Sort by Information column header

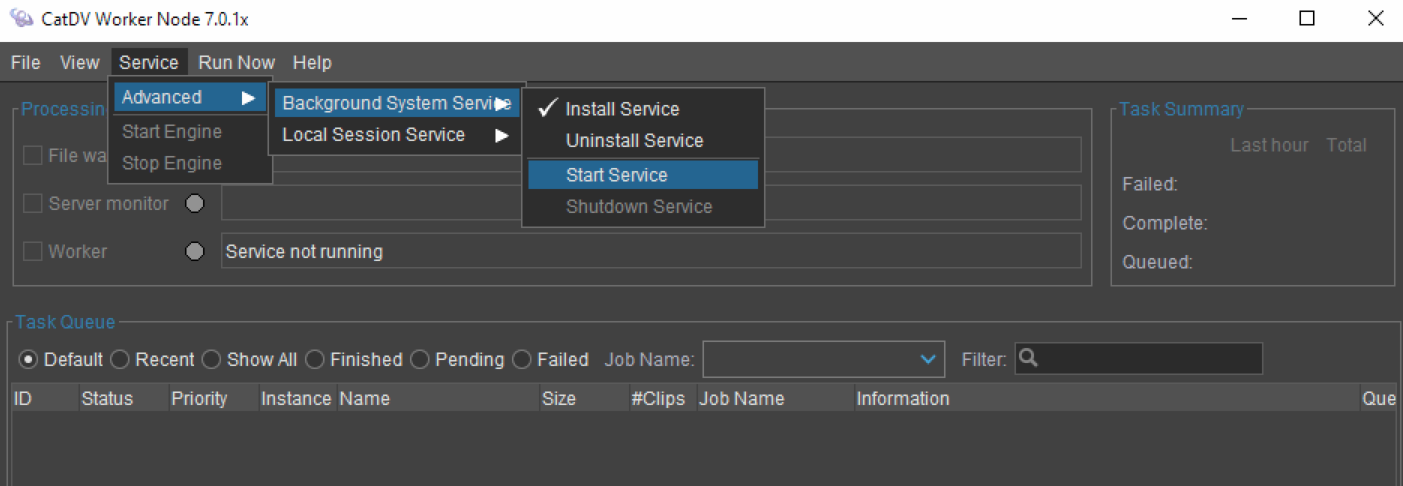(x=1106, y=398)
